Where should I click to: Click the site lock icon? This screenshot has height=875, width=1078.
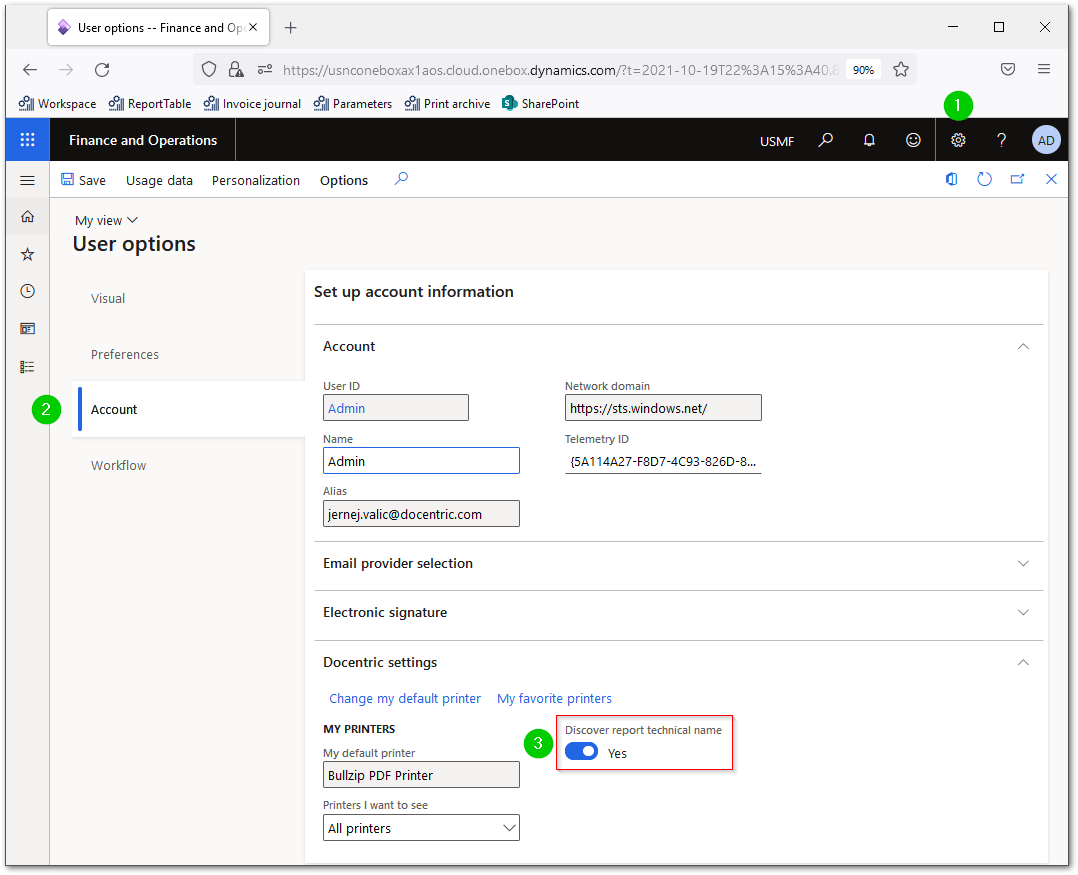236,69
